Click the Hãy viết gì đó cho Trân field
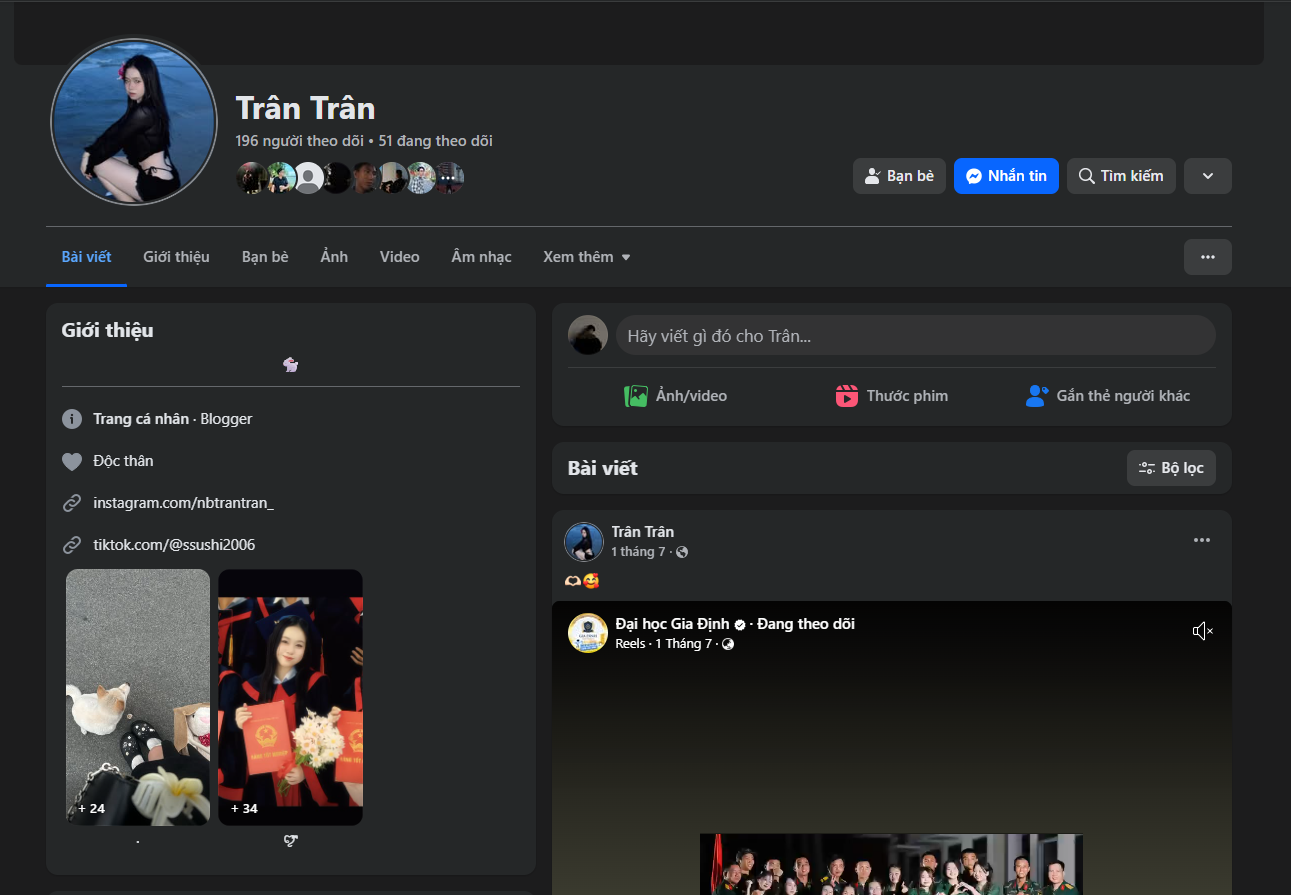 (916, 336)
